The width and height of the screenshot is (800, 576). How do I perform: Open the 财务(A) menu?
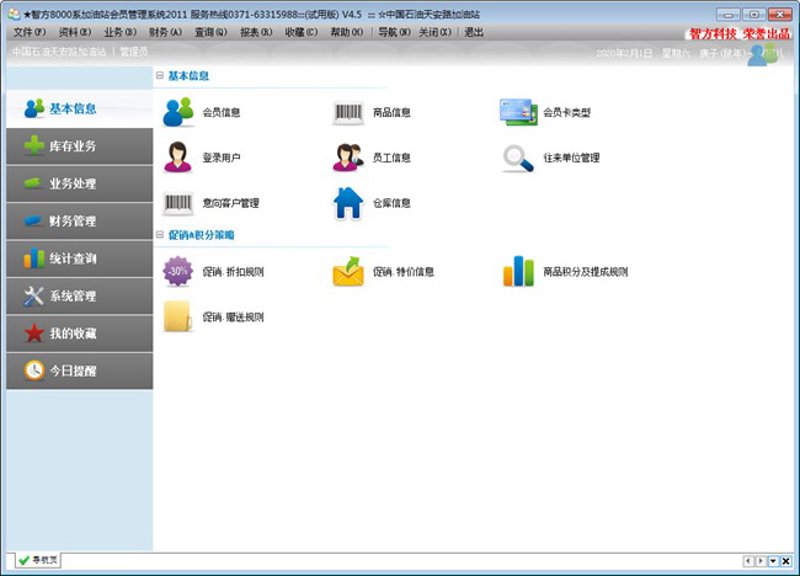(165, 32)
